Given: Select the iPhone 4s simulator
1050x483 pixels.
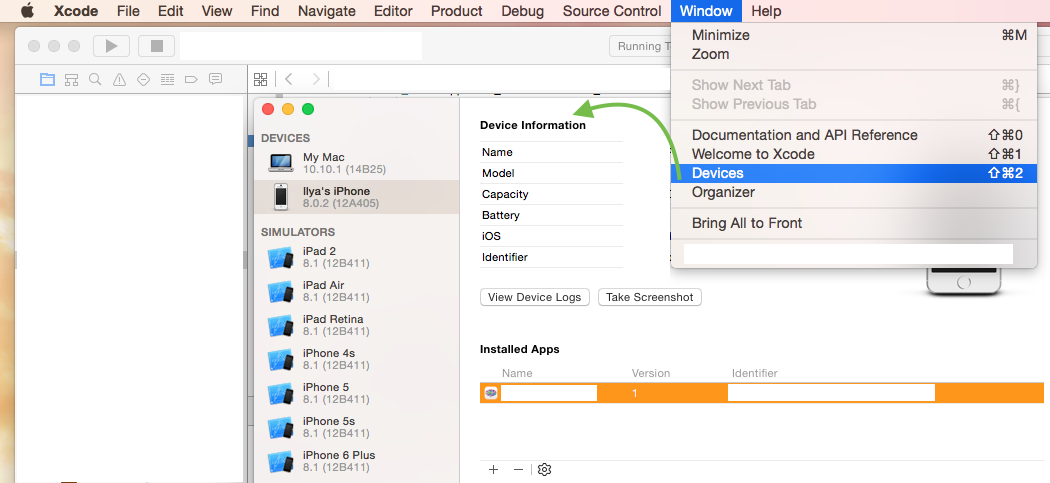Looking at the screenshot, I should [356, 359].
